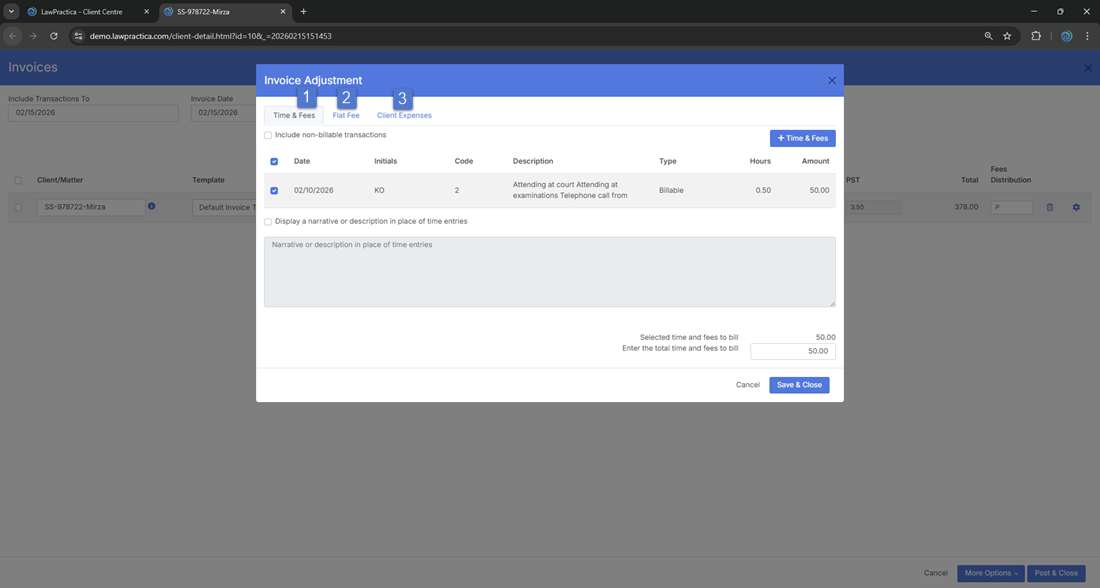Toggle Display a narrative or description checkbox
This screenshot has width=1100, height=588.
268,222
